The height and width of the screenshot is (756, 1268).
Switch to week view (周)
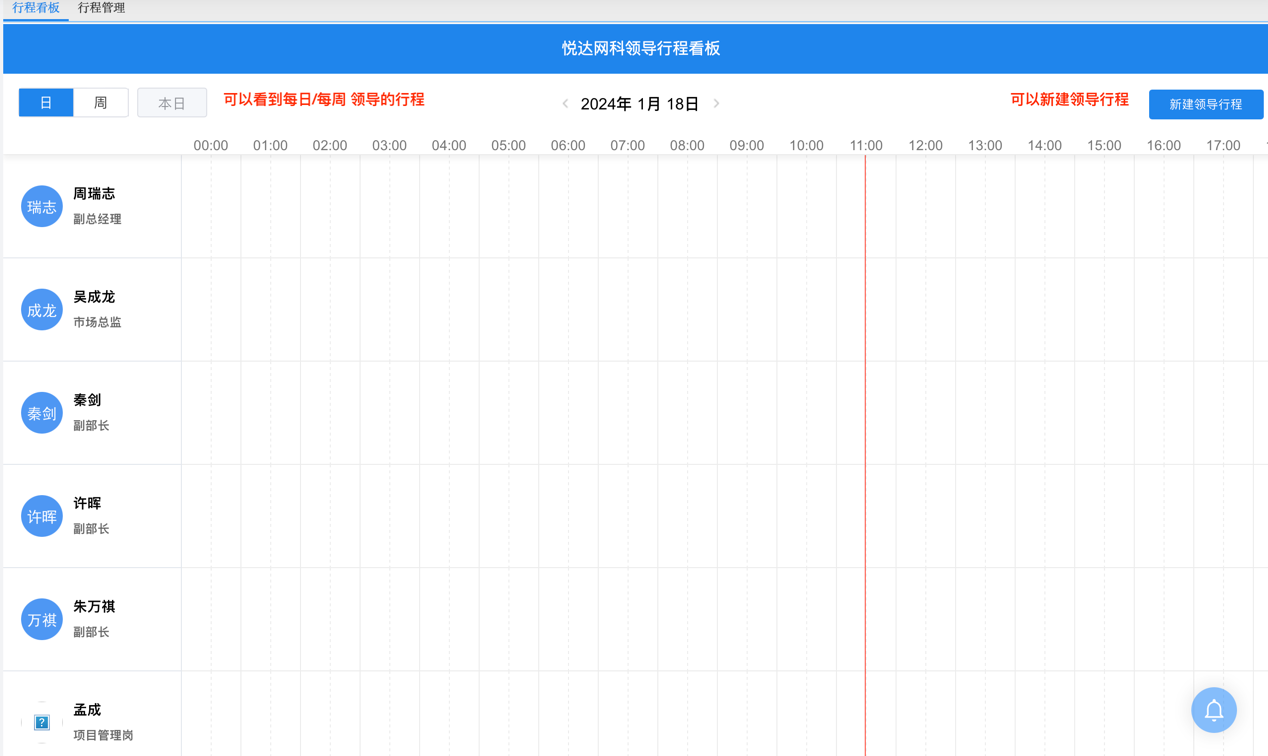click(x=100, y=103)
